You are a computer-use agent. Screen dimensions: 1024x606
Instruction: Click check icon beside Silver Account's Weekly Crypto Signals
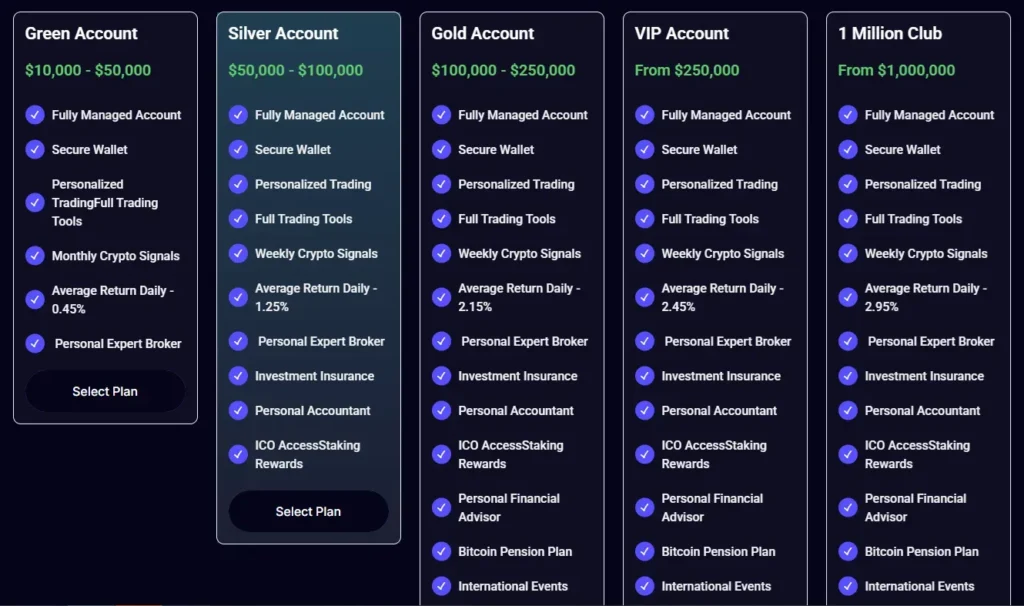(238, 253)
